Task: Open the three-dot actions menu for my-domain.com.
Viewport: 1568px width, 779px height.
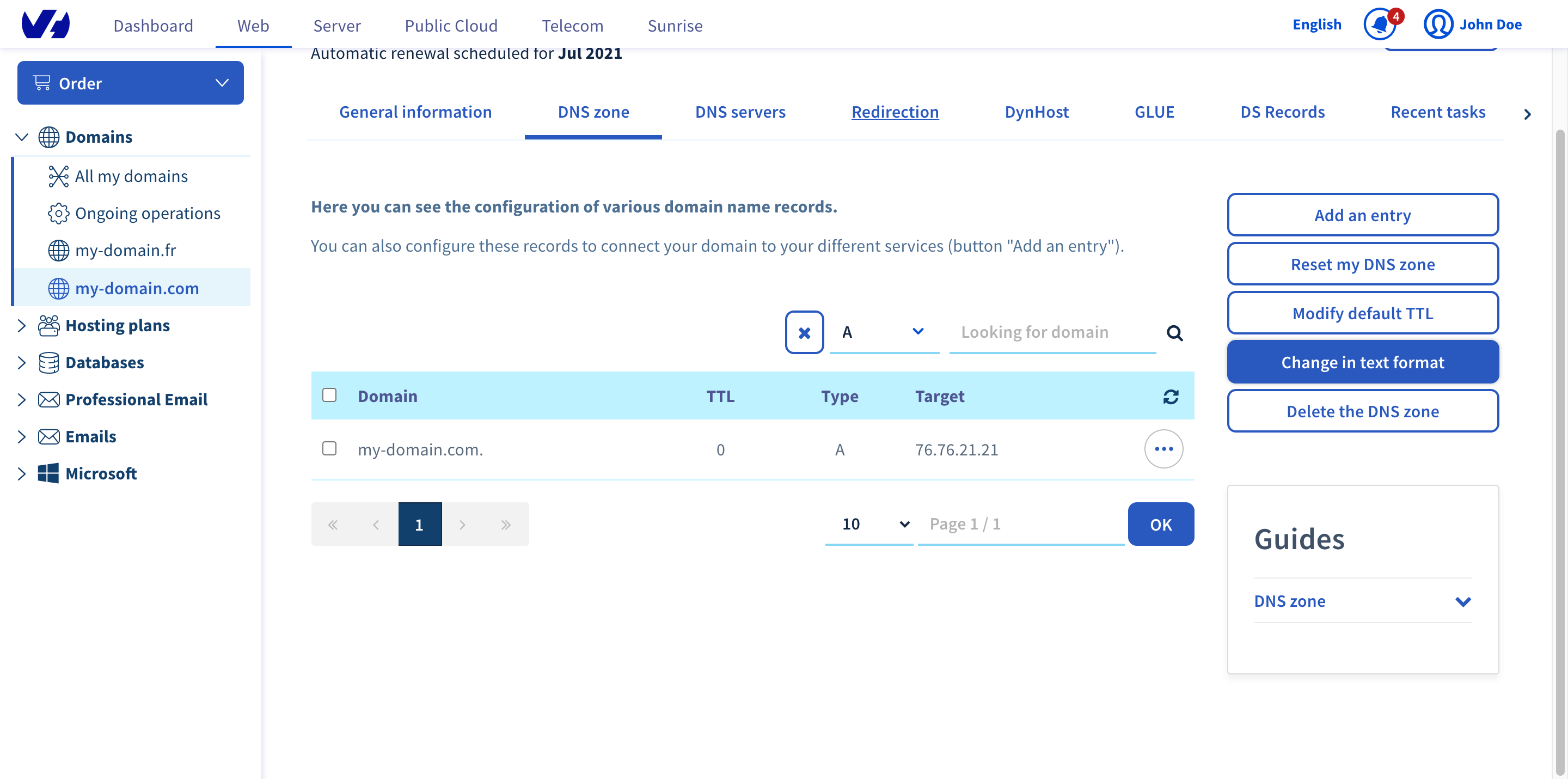Action: click(1163, 449)
